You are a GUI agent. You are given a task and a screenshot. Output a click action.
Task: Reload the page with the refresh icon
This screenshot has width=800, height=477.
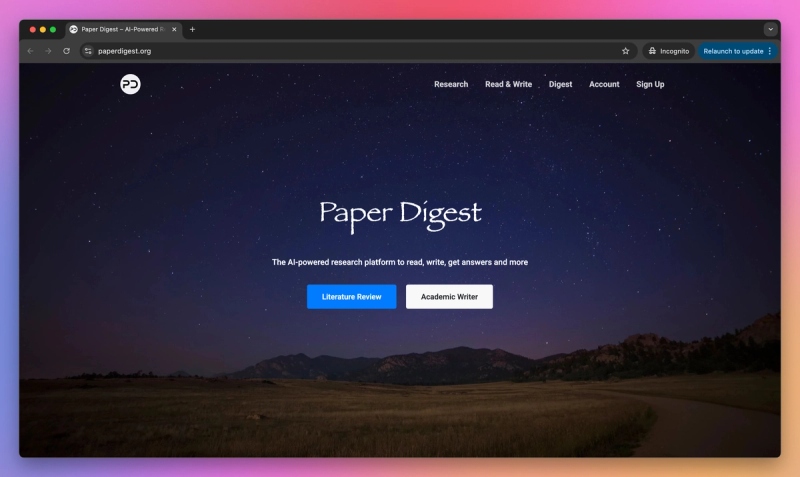(x=66, y=51)
